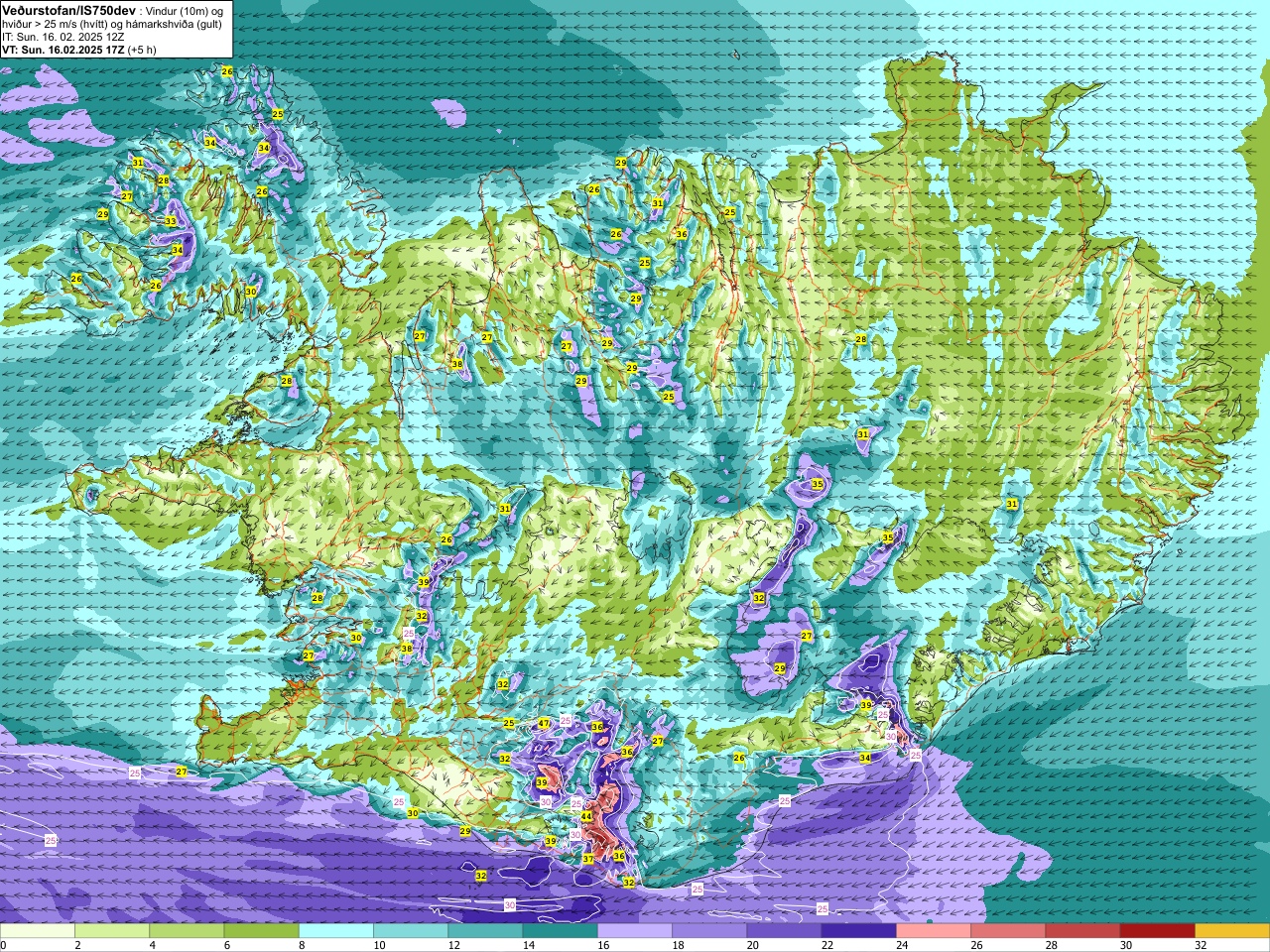Click the hámarkshviða (gult) description line
Screen dimensions: 1270x952
point(112,24)
